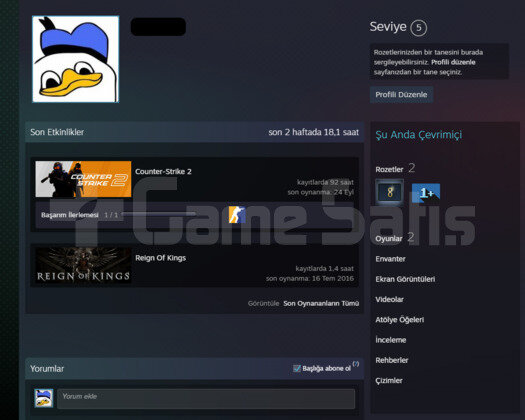Open the Rehberler guides link

(392, 360)
